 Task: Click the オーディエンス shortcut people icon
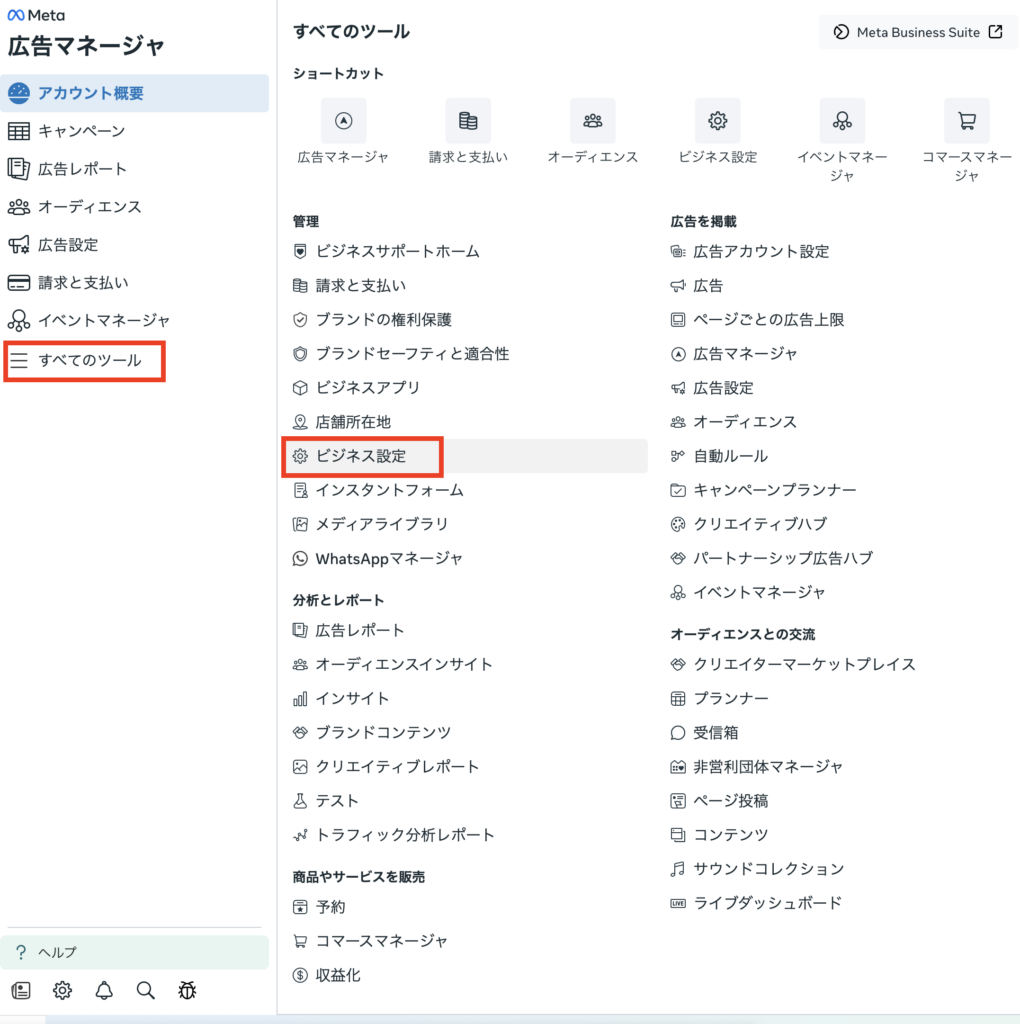(x=592, y=121)
